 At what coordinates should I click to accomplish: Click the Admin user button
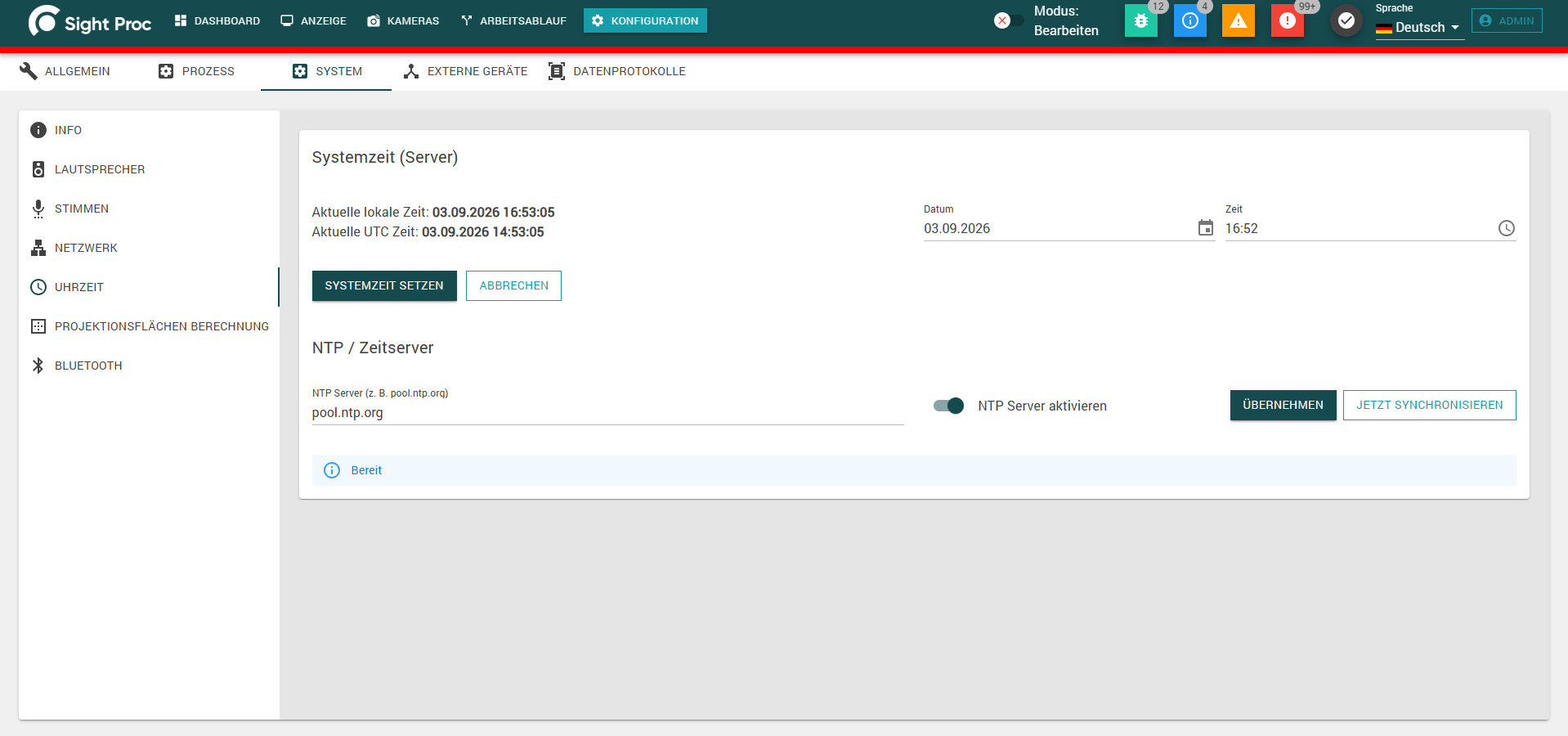[1507, 20]
